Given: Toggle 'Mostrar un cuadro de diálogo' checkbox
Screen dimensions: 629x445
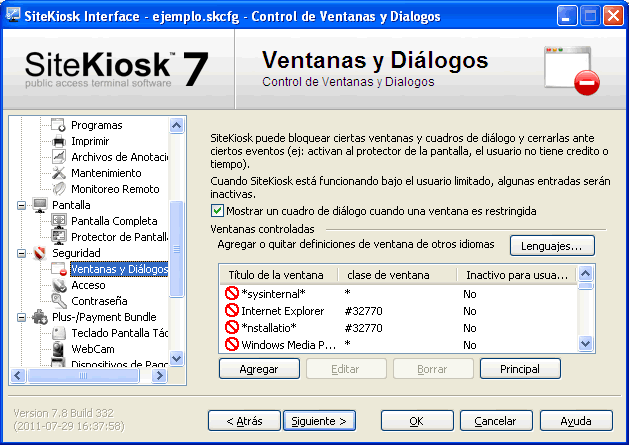Looking at the screenshot, I should pos(218,211).
